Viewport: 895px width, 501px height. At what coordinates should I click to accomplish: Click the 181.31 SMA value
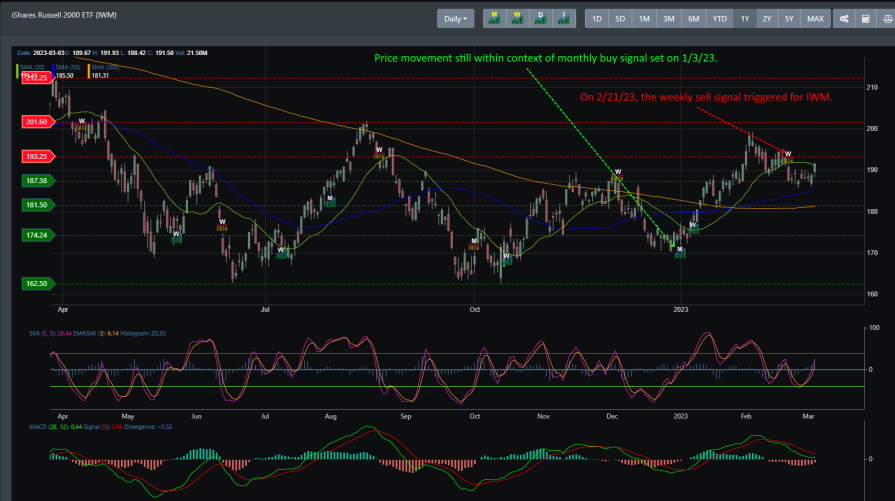pos(100,75)
